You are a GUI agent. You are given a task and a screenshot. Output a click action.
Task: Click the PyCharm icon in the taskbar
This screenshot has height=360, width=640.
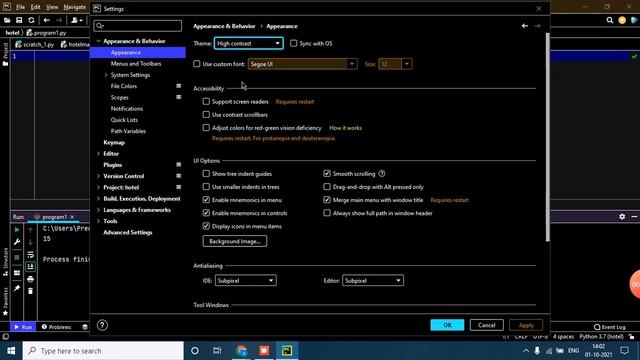click(x=287, y=351)
